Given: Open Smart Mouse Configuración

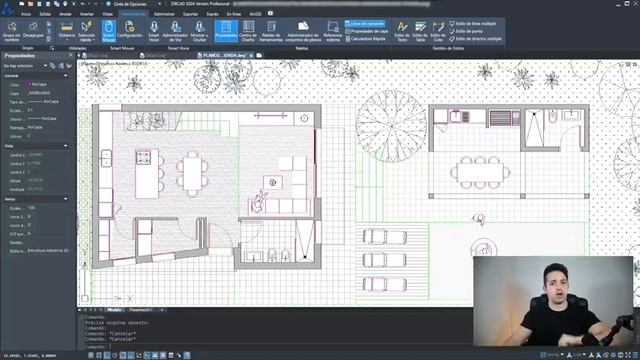Looking at the screenshot, I should pos(129,30).
